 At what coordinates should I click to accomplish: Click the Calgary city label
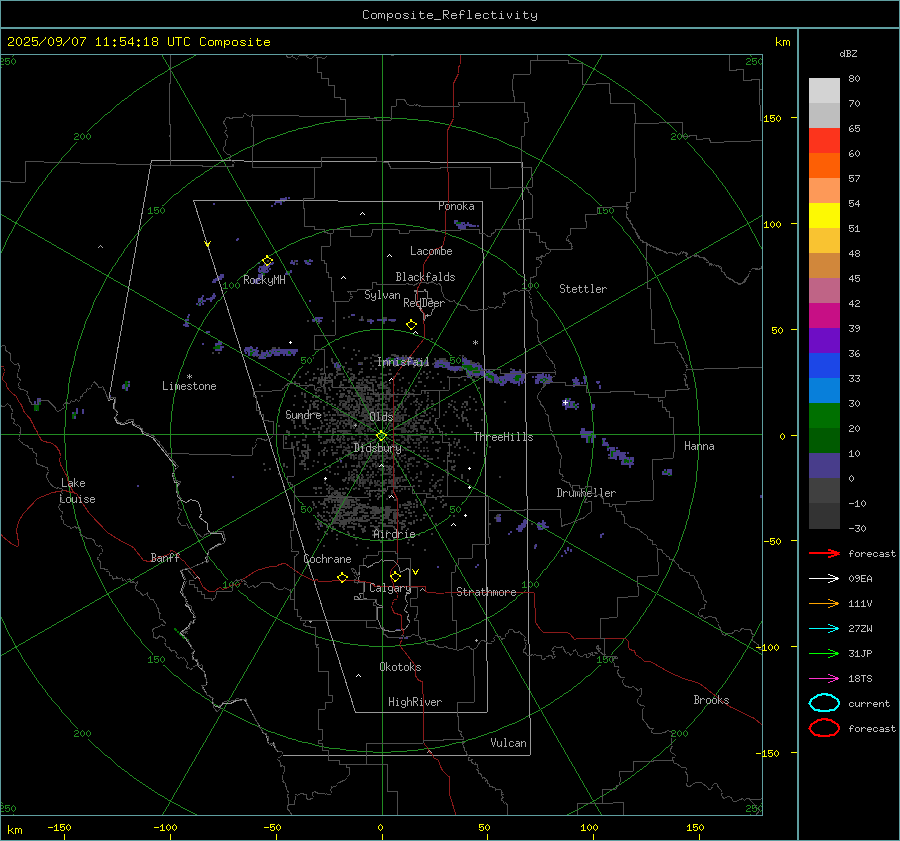(390, 588)
